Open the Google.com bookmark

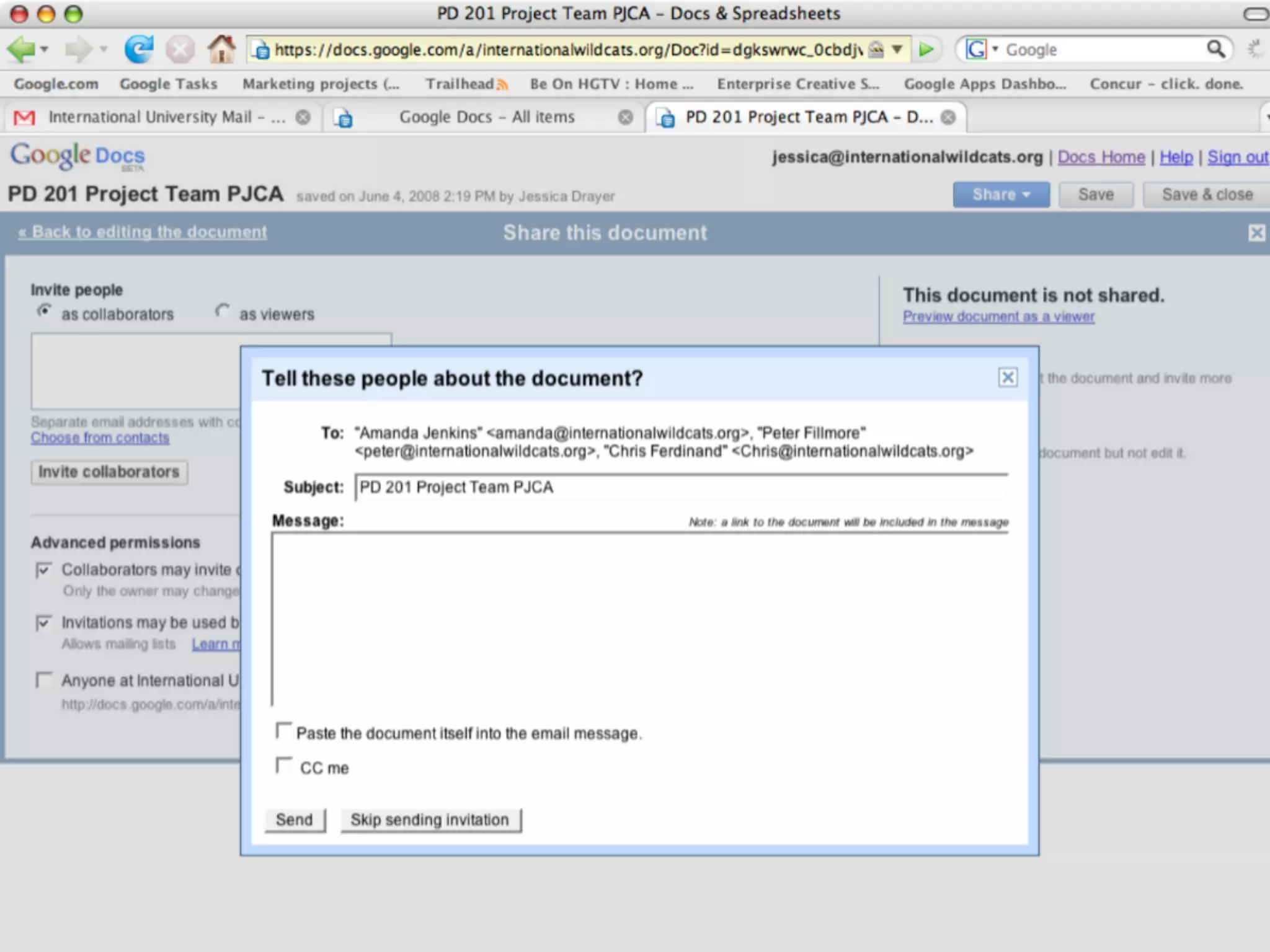[56, 84]
